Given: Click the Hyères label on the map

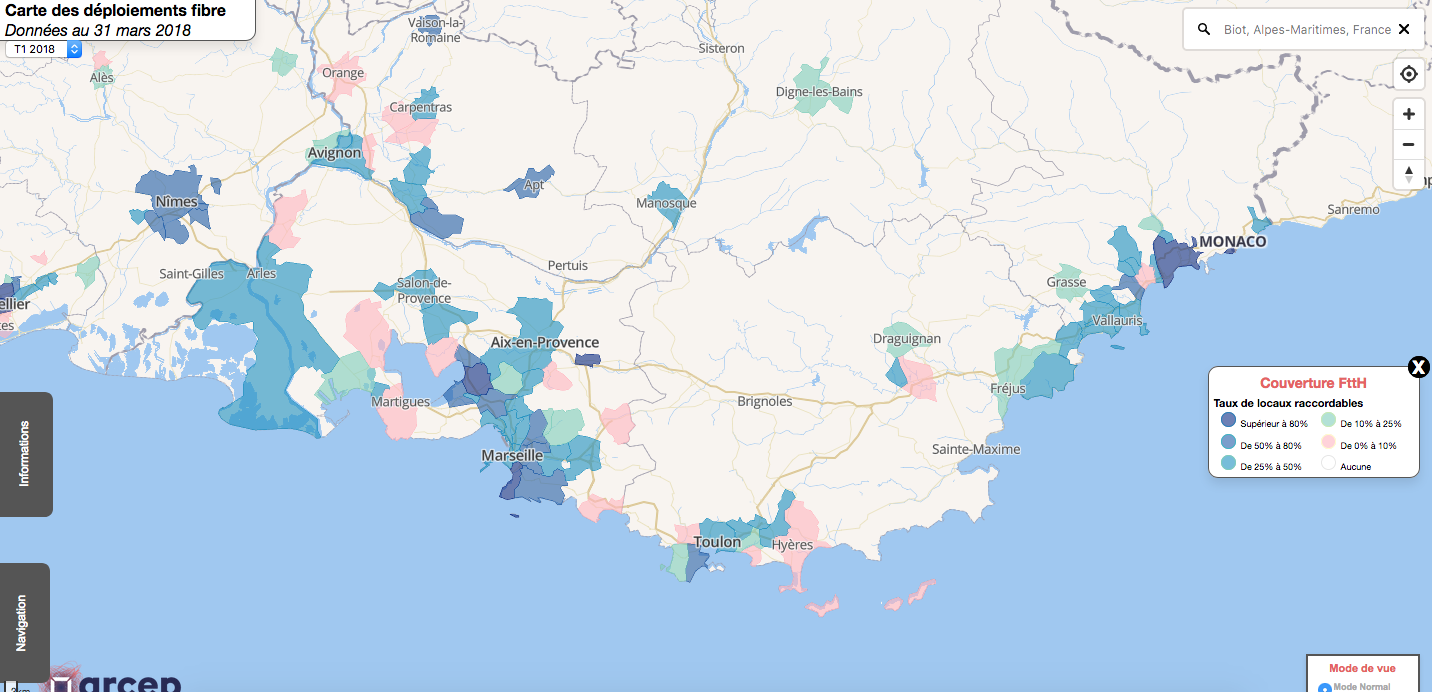Looking at the screenshot, I should pos(793,545).
